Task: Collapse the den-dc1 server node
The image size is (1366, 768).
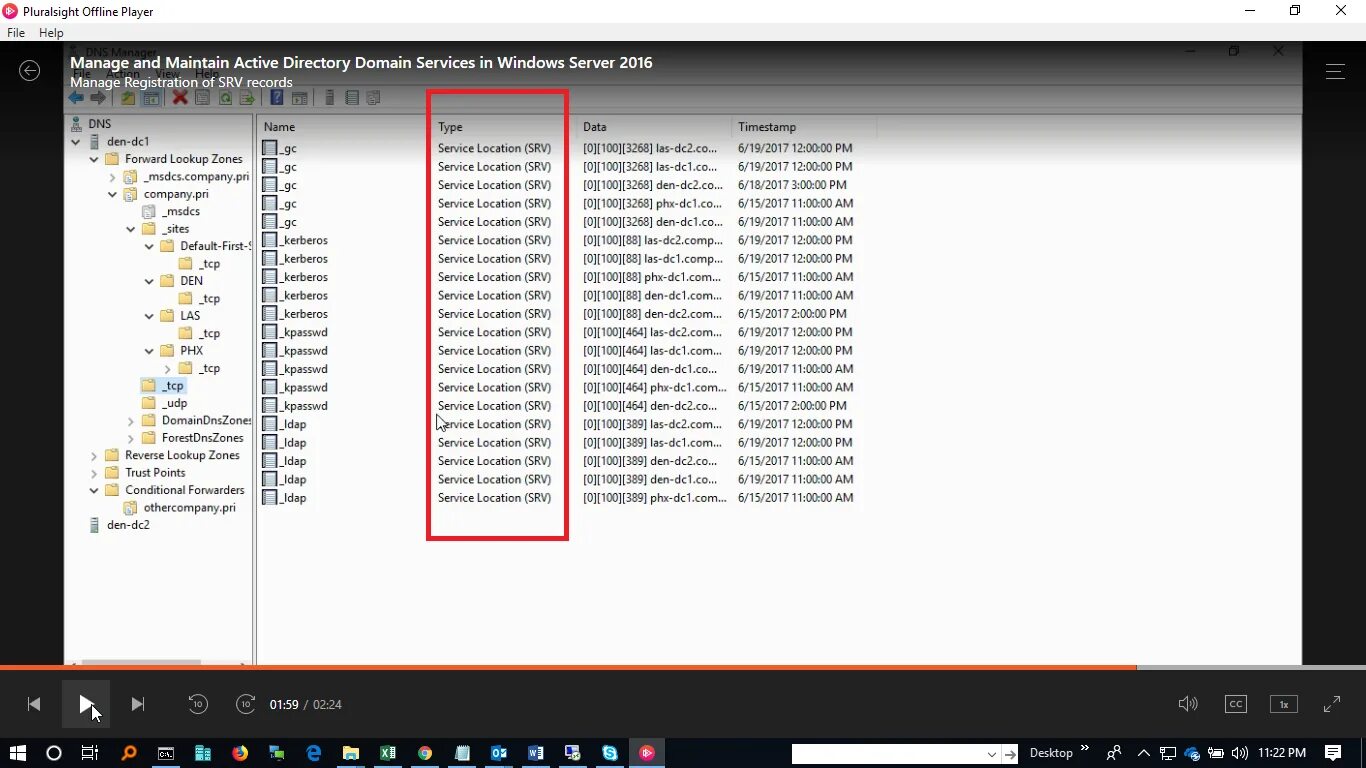Action: (76, 142)
